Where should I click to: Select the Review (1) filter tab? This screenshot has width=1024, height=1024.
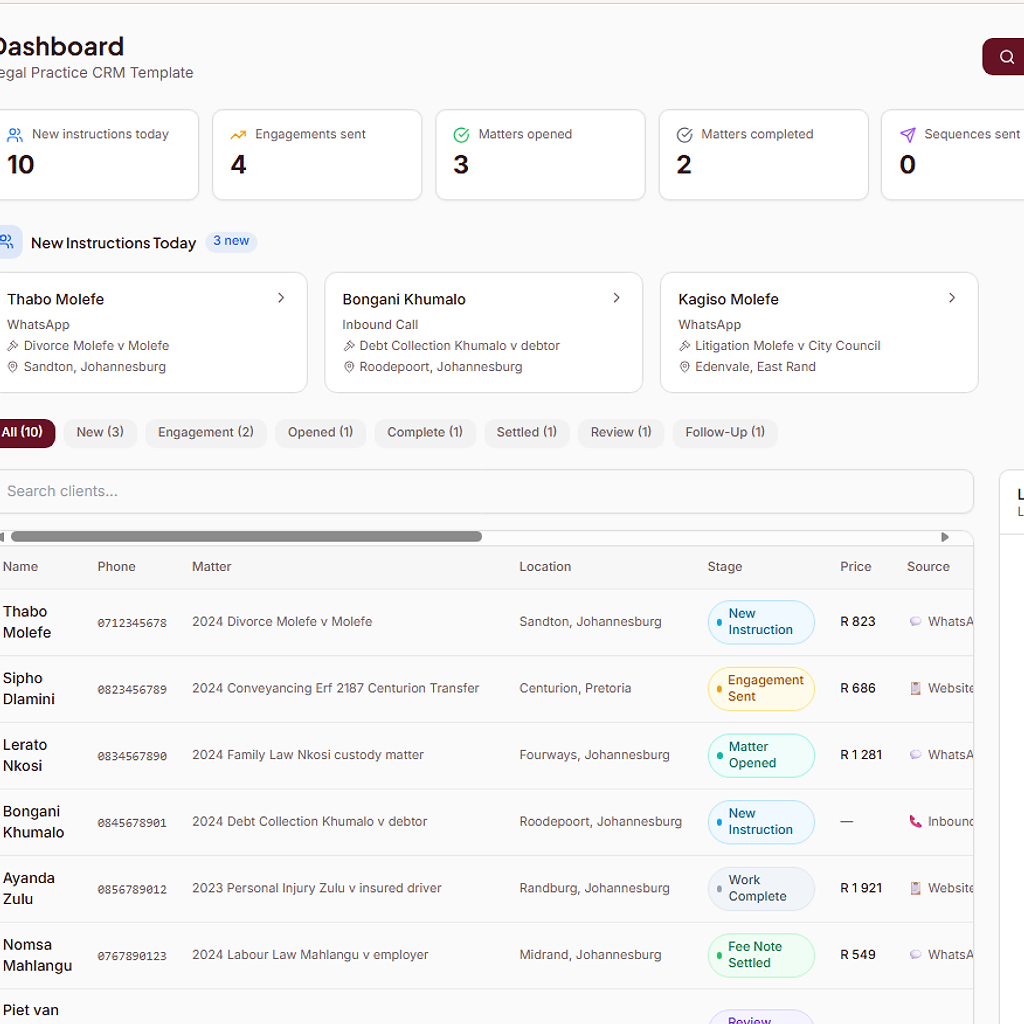coord(621,433)
